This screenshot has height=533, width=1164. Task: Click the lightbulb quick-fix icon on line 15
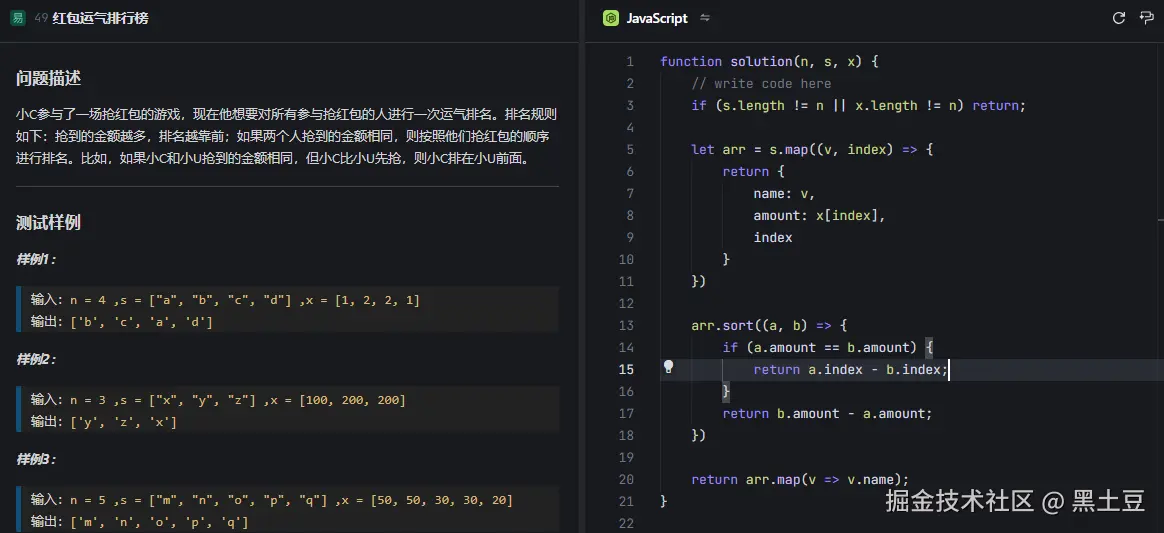(669, 367)
